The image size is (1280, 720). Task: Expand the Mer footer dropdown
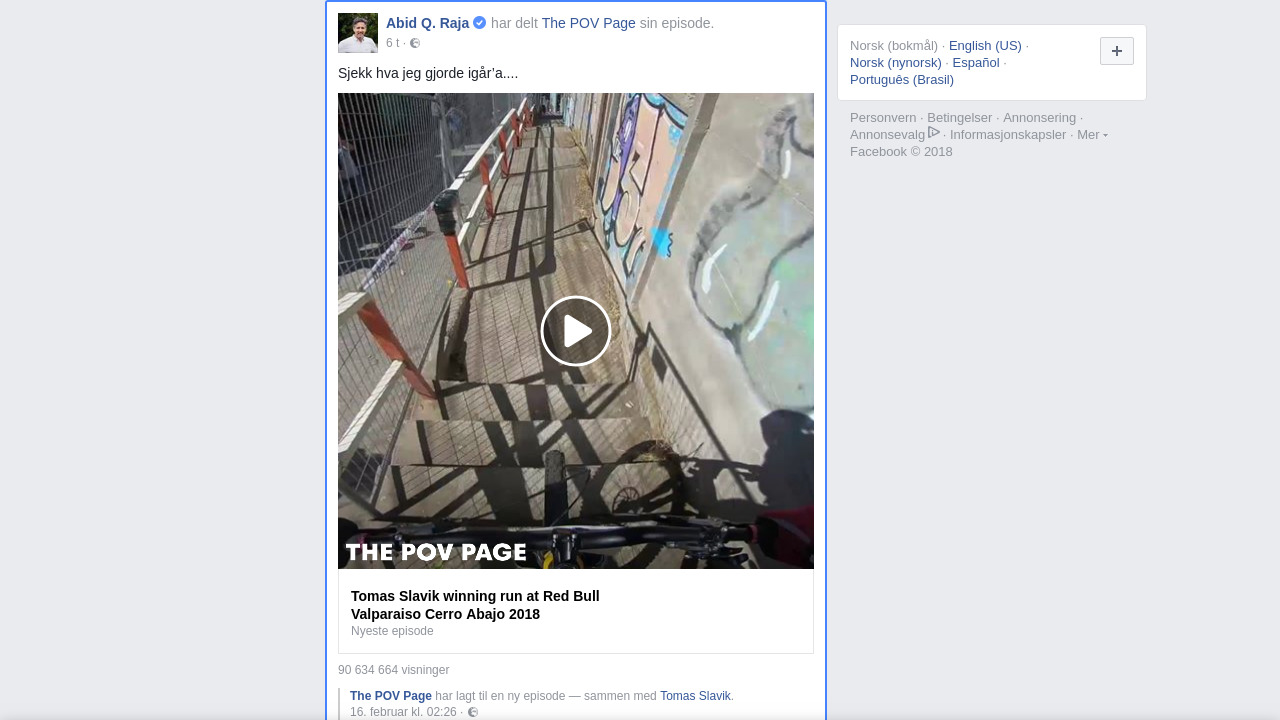[1092, 134]
